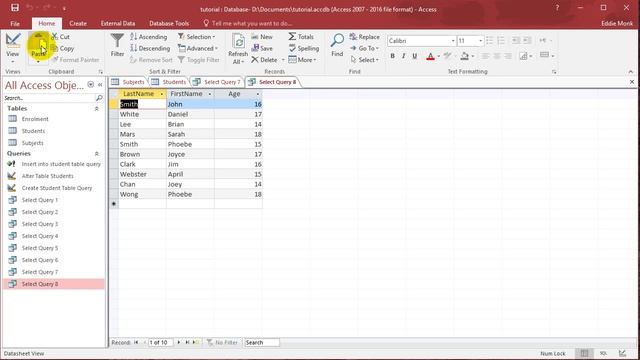Screen dimensions: 640x360
Task: Click Replace in Find group
Action: (x=364, y=37)
